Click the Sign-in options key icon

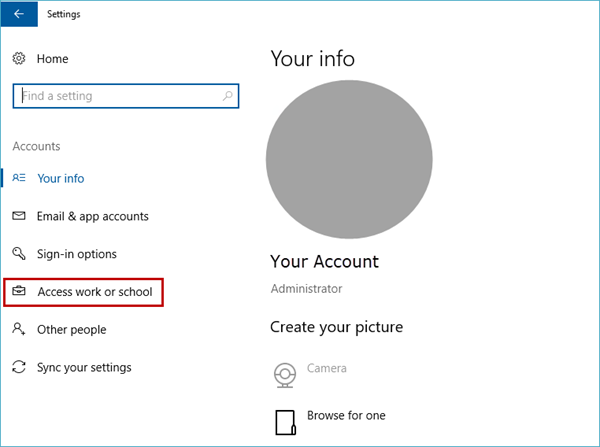(18, 254)
